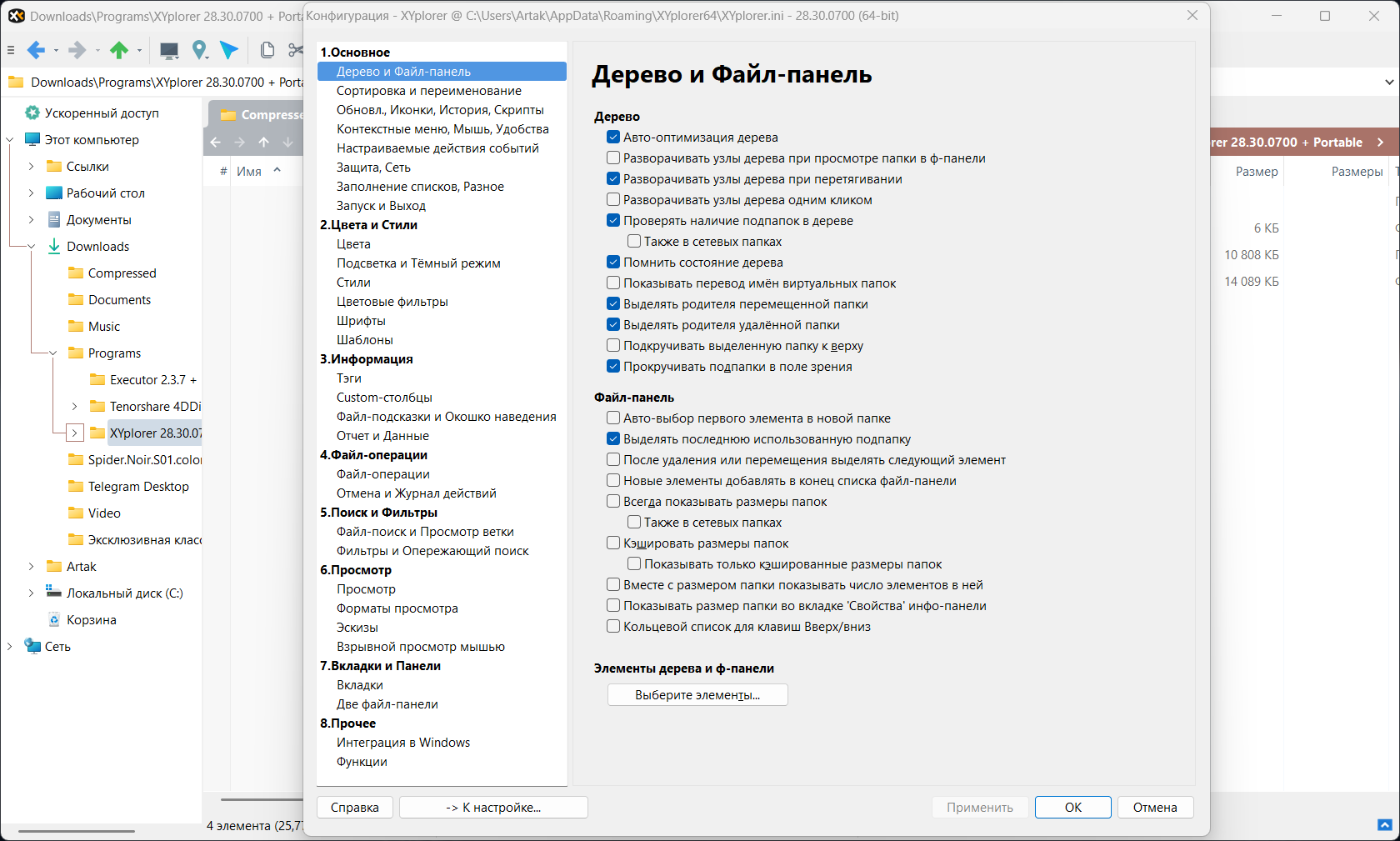Click the Local Disk (C:) drive icon
This screenshot has height=841, width=1400.
click(x=54, y=592)
